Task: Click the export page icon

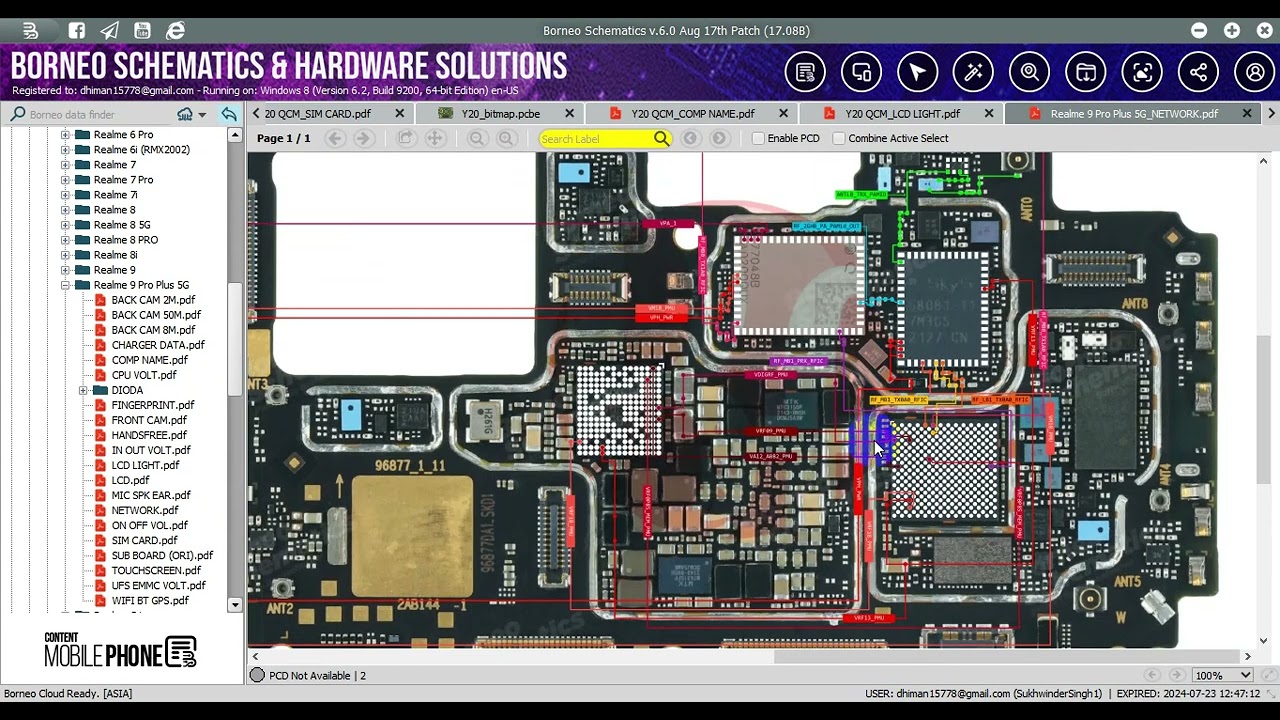Action: (405, 138)
